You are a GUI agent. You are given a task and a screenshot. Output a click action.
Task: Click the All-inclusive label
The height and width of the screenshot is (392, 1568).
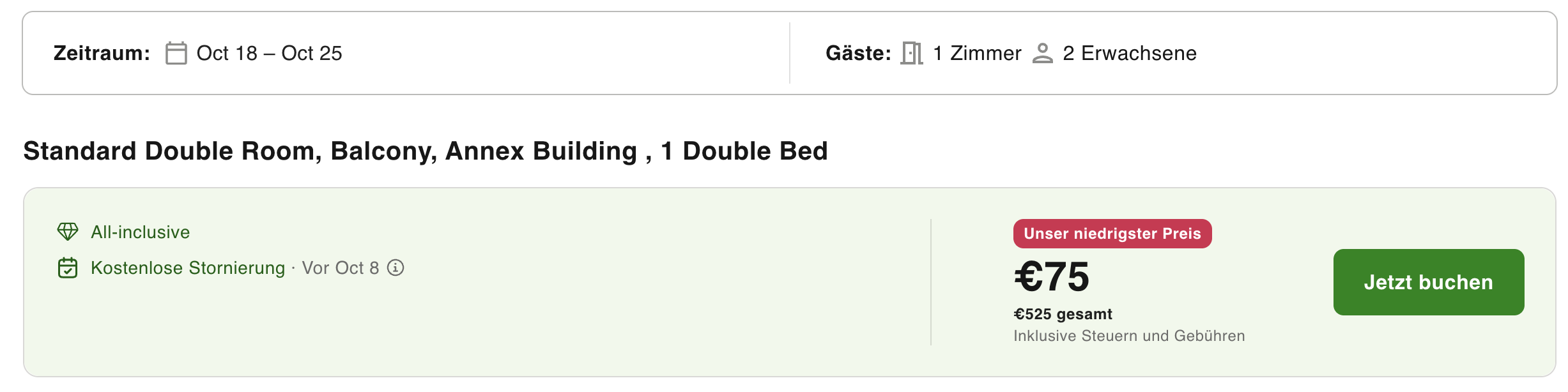point(141,232)
